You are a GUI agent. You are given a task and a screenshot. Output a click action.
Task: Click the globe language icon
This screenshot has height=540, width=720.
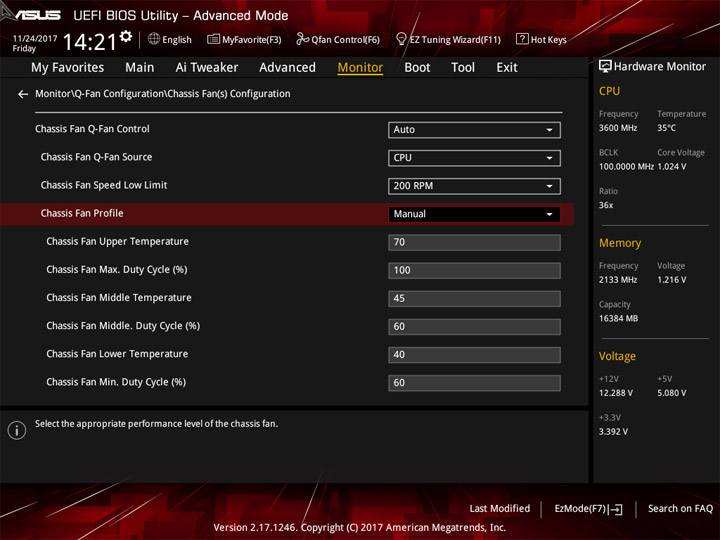click(154, 39)
